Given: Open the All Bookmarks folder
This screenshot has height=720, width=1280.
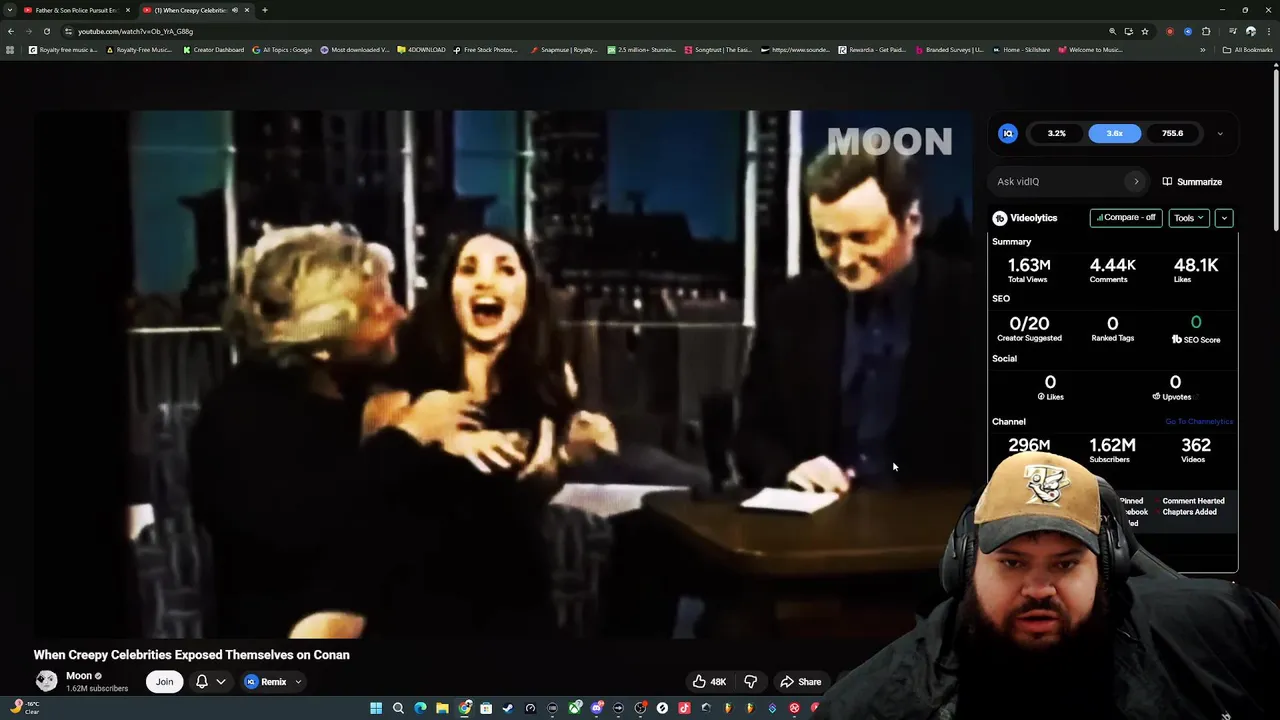Looking at the screenshot, I should (x=1248, y=50).
